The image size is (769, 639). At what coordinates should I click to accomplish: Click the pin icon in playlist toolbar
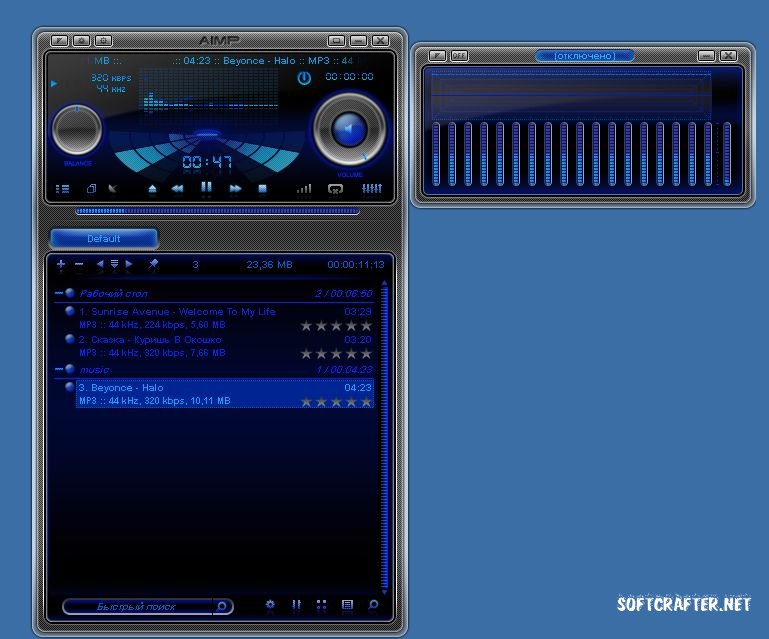[153, 264]
